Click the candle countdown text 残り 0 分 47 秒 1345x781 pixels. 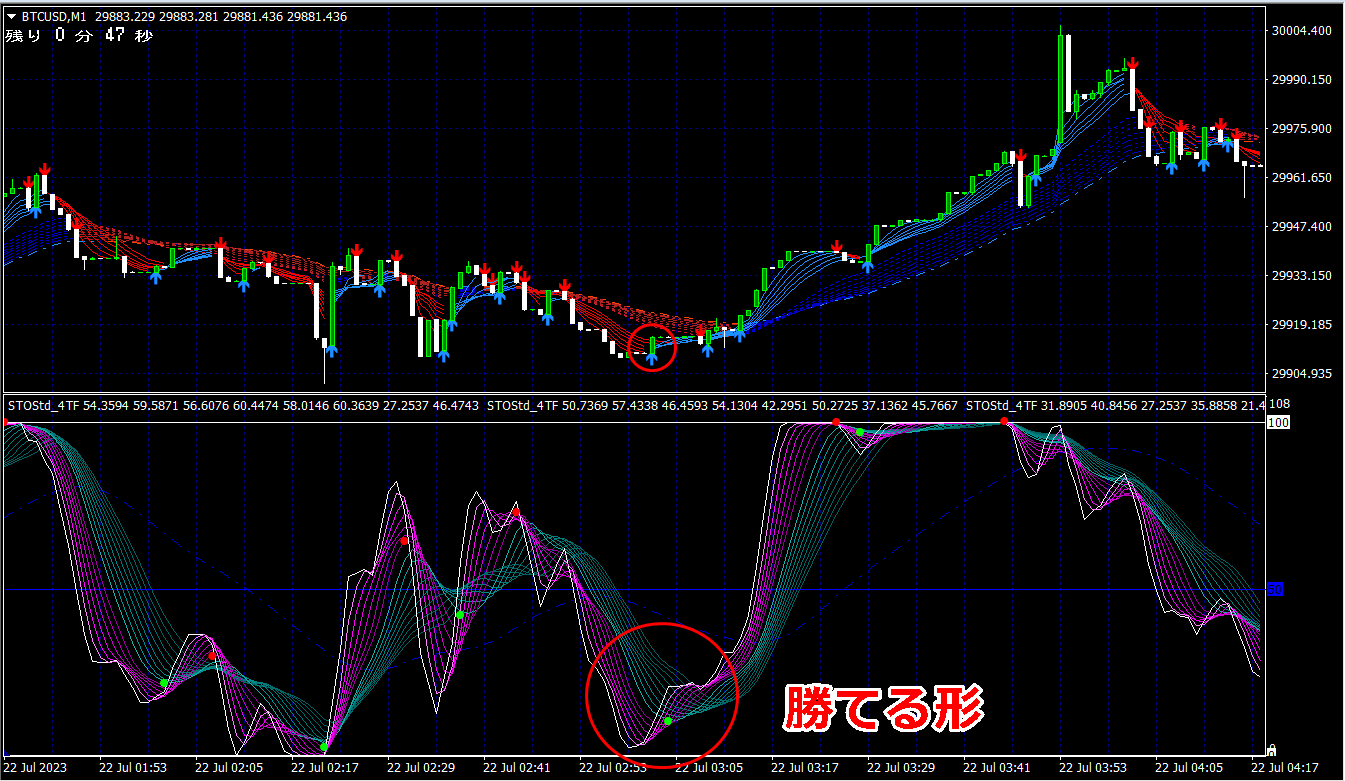(79, 35)
